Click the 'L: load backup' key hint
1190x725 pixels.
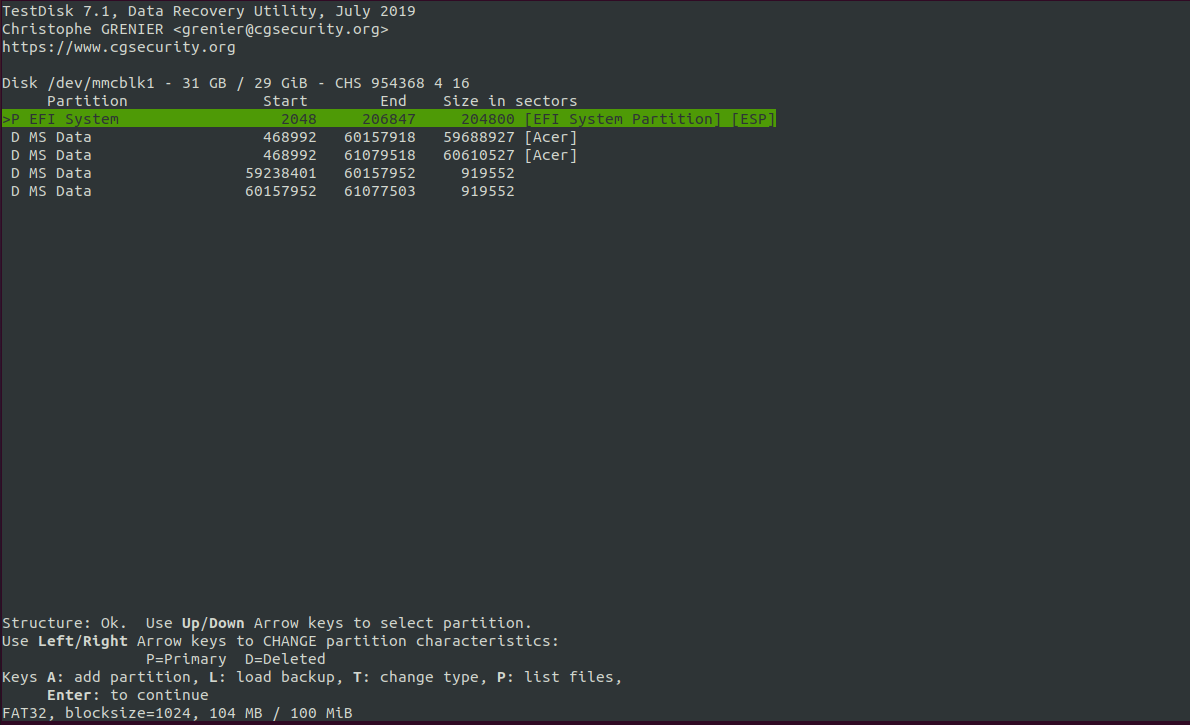pos(271,677)
